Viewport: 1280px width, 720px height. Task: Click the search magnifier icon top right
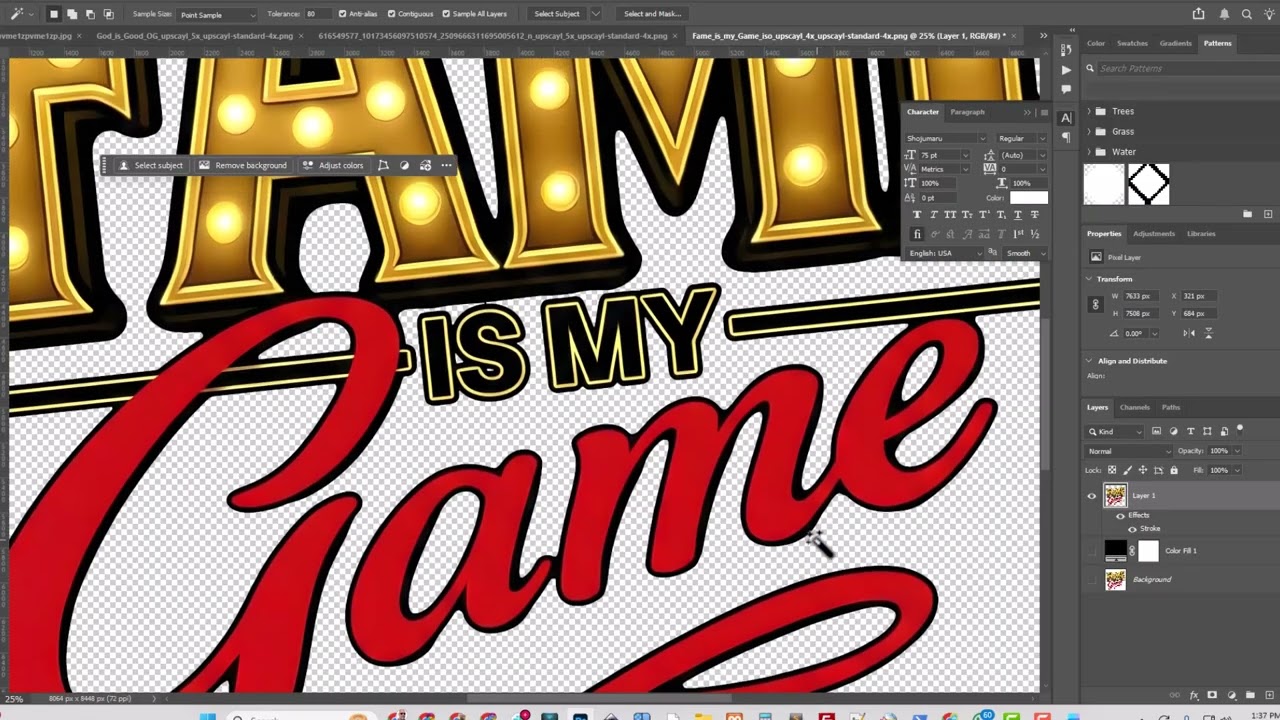(x=1246, y=14)
